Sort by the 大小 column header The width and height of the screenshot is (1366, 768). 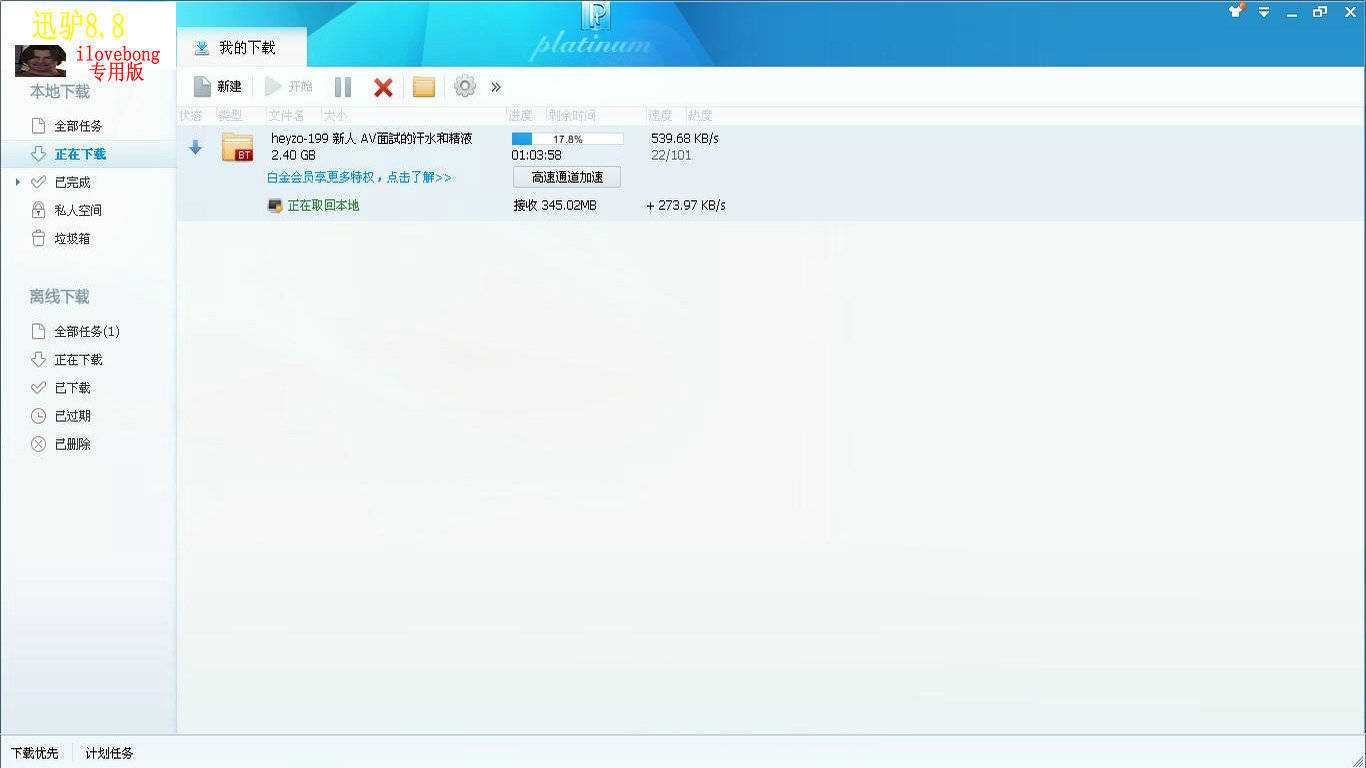335,116
